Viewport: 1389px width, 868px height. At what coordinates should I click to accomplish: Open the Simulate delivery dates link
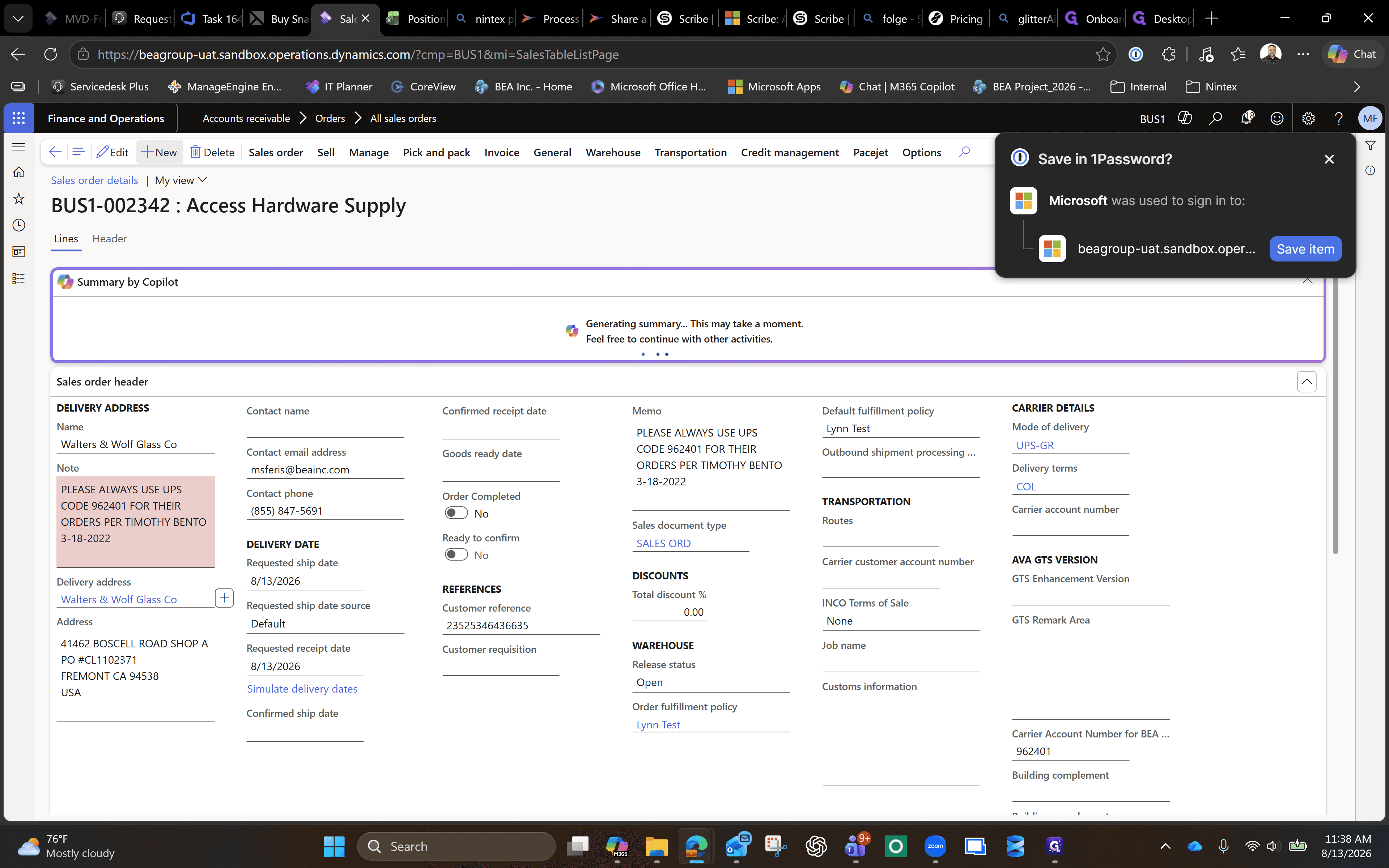click(x=302, y=689)
